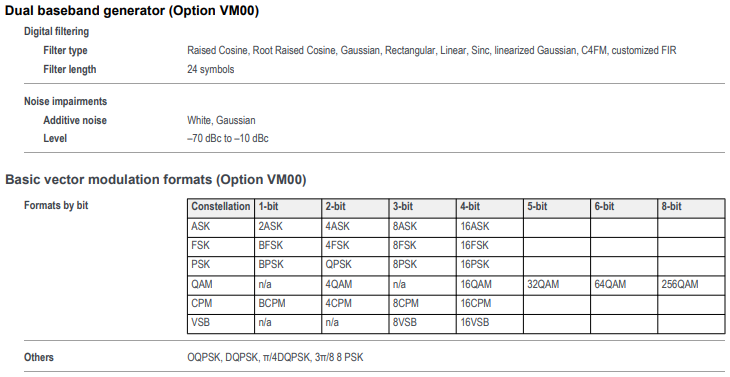The image size is (730, 377).
Task: Select the 16QAM table cell
Action: [490, 284]
